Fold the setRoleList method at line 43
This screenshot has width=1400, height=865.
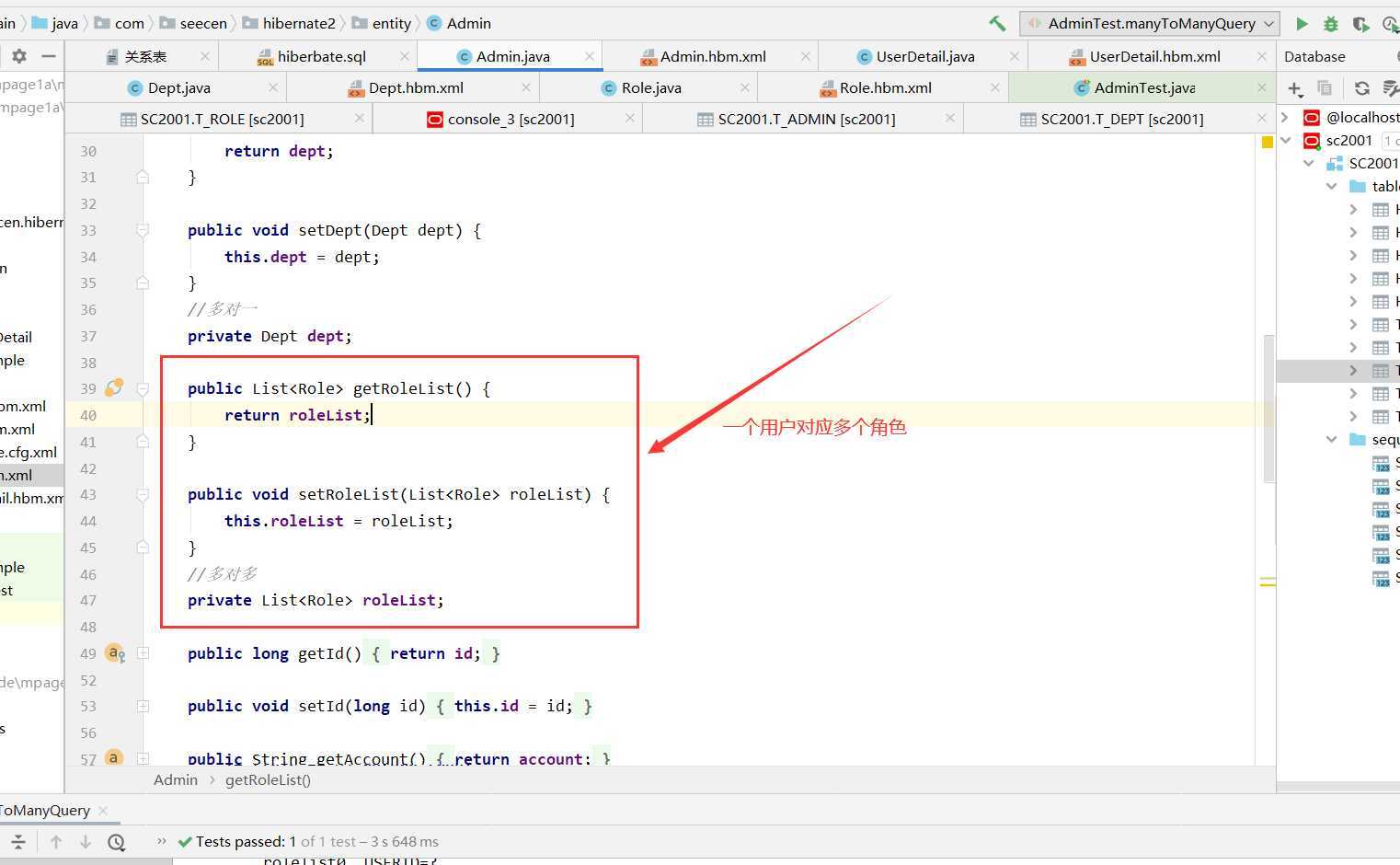coord(143,494)
